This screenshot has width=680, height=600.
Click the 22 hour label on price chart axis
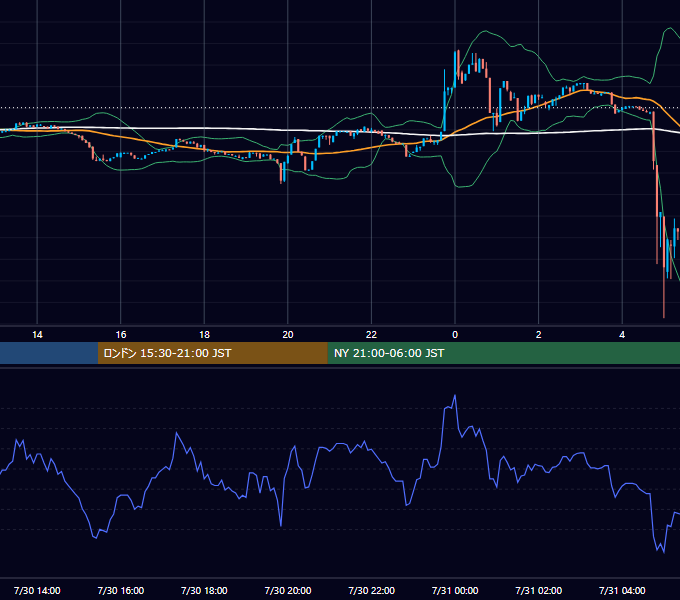coord(371,335)
